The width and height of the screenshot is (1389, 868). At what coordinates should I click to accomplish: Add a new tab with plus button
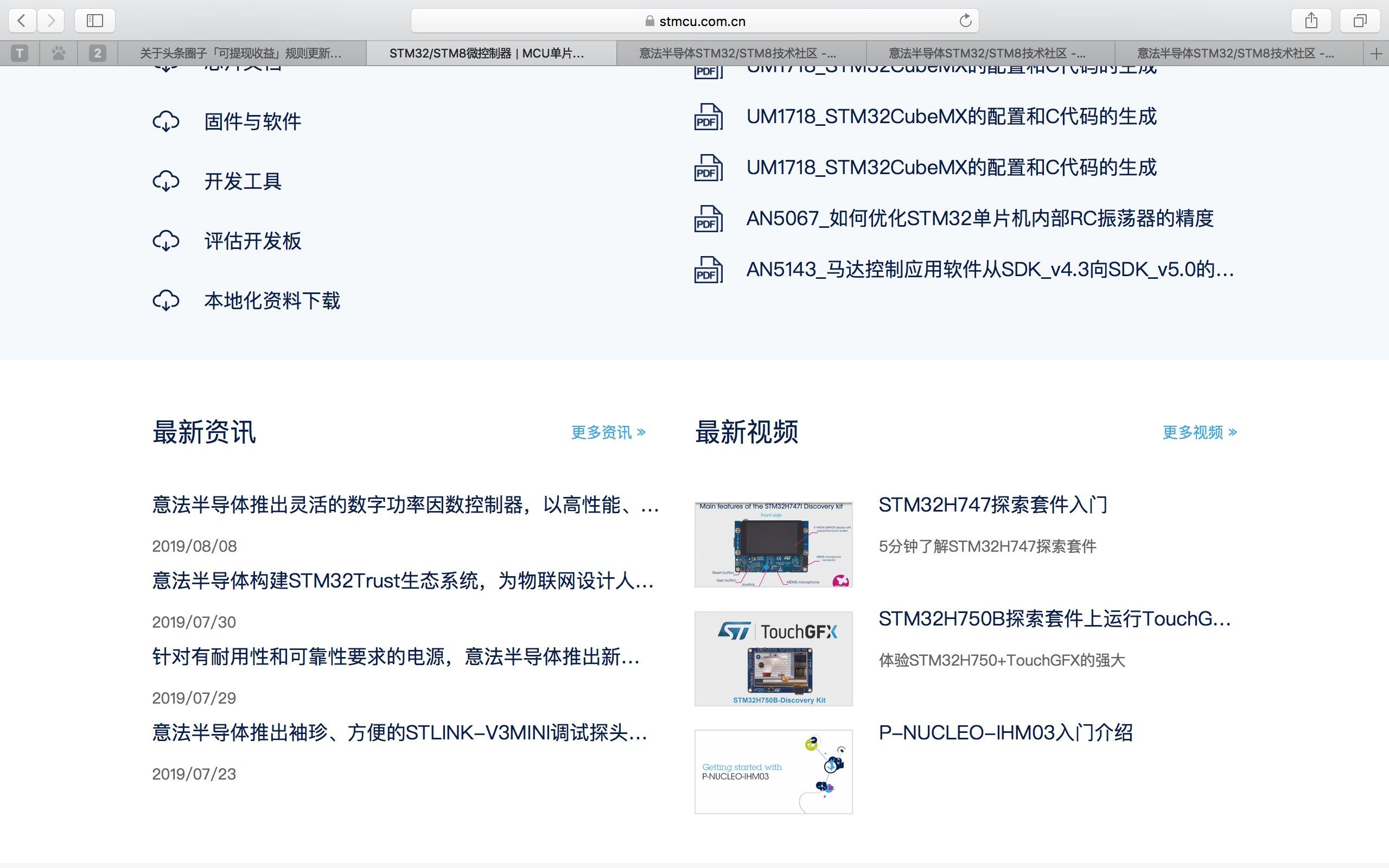click(1376, 54)
